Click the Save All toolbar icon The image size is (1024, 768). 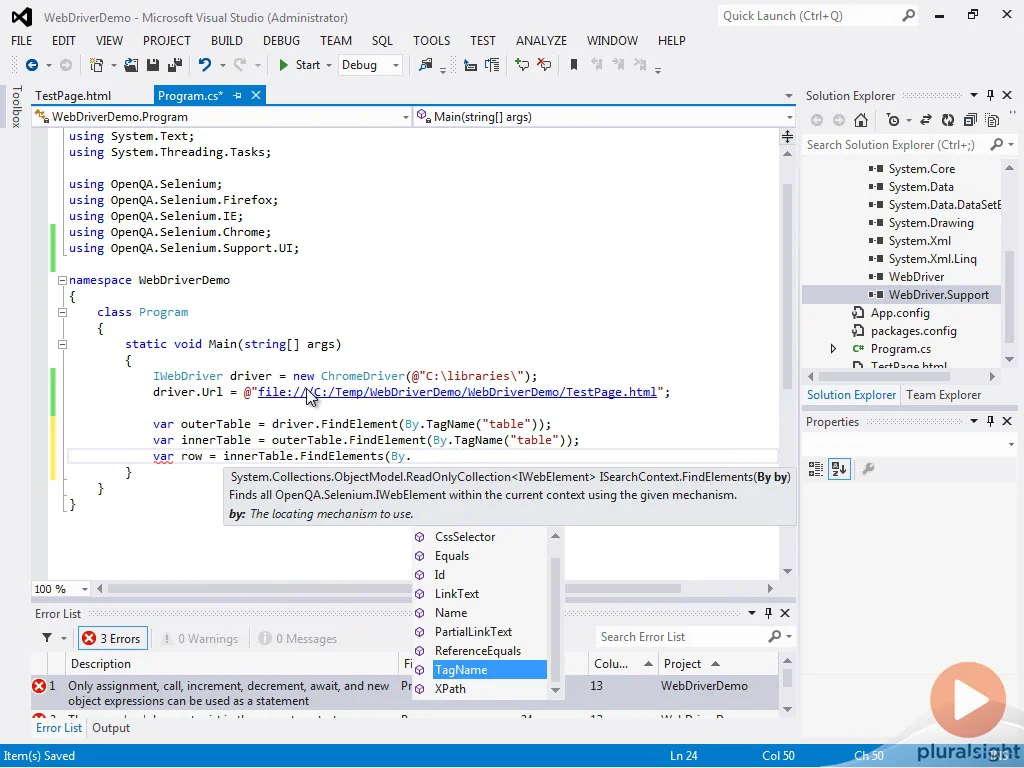(x=175, y=65)
